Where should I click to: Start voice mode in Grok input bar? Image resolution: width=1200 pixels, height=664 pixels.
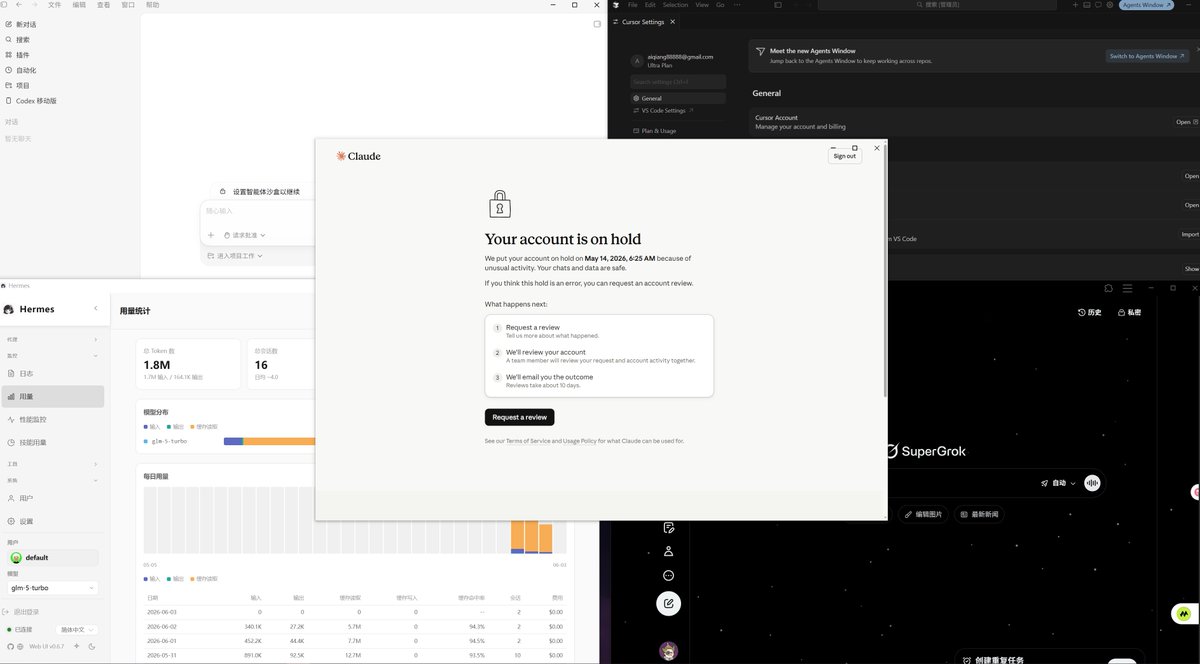point(1093,483)
